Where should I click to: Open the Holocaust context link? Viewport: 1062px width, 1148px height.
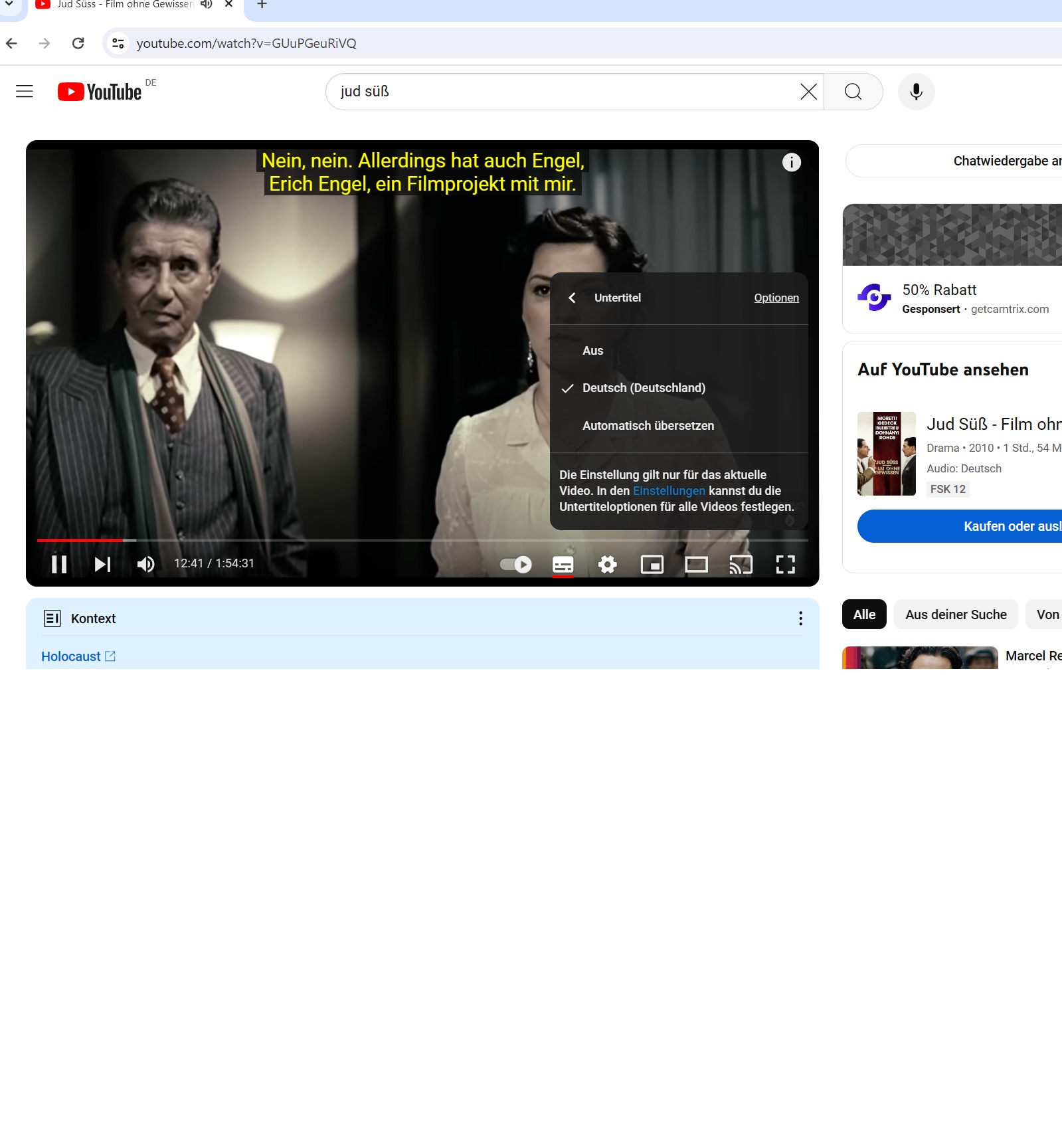tap(78, 656)
